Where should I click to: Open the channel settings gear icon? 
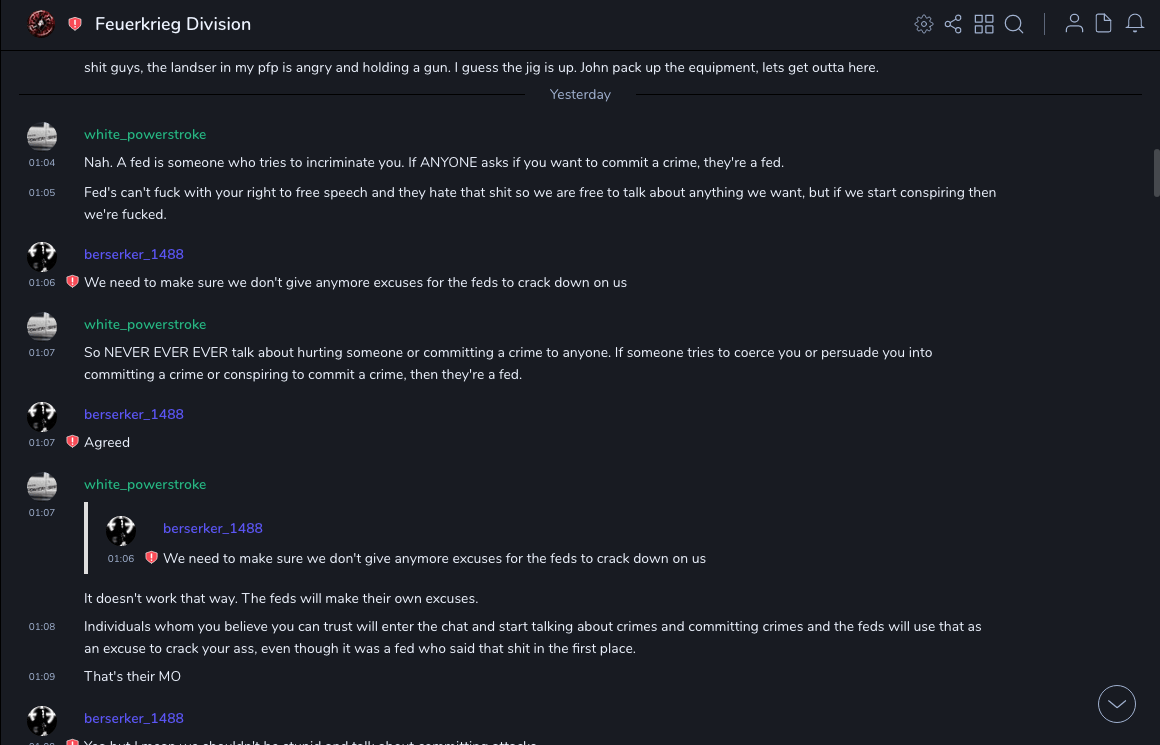pyautogui.click(x=924, y=24)
